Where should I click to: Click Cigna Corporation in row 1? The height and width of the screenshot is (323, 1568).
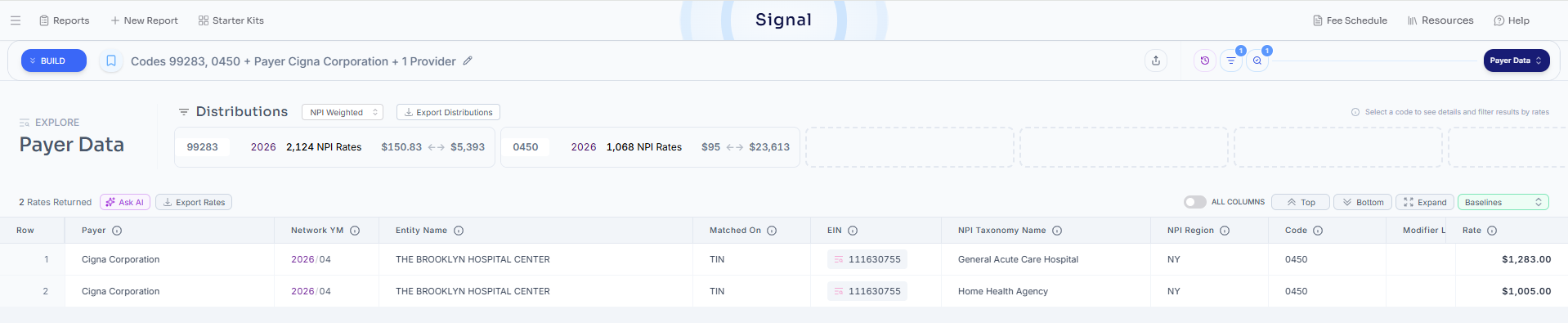[x=120, y=259]
